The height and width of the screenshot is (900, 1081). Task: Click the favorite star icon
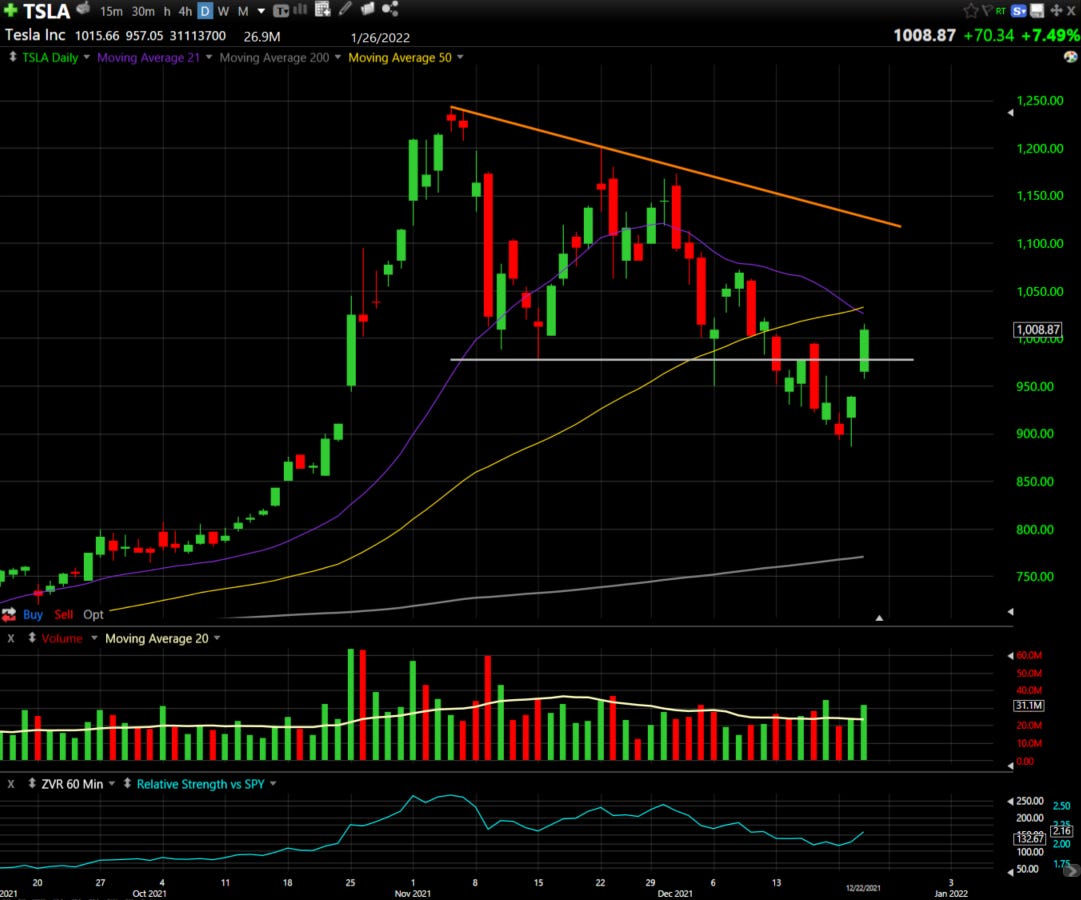[971, 10]
